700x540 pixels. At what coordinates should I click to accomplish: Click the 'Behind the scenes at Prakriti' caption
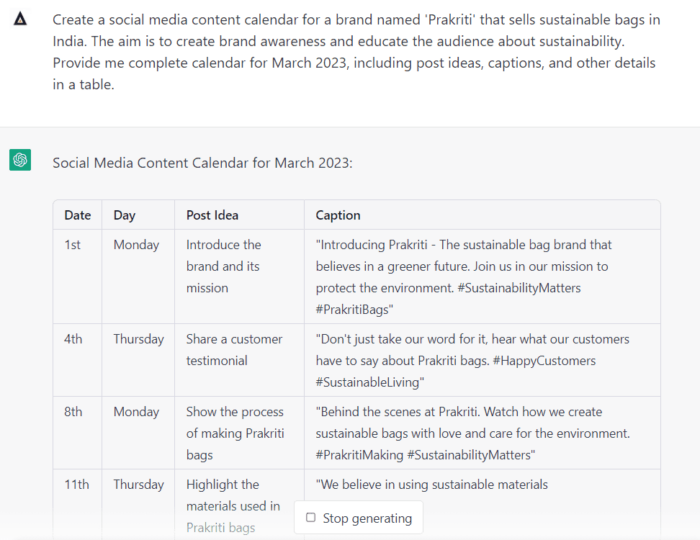tap(472, 433)
